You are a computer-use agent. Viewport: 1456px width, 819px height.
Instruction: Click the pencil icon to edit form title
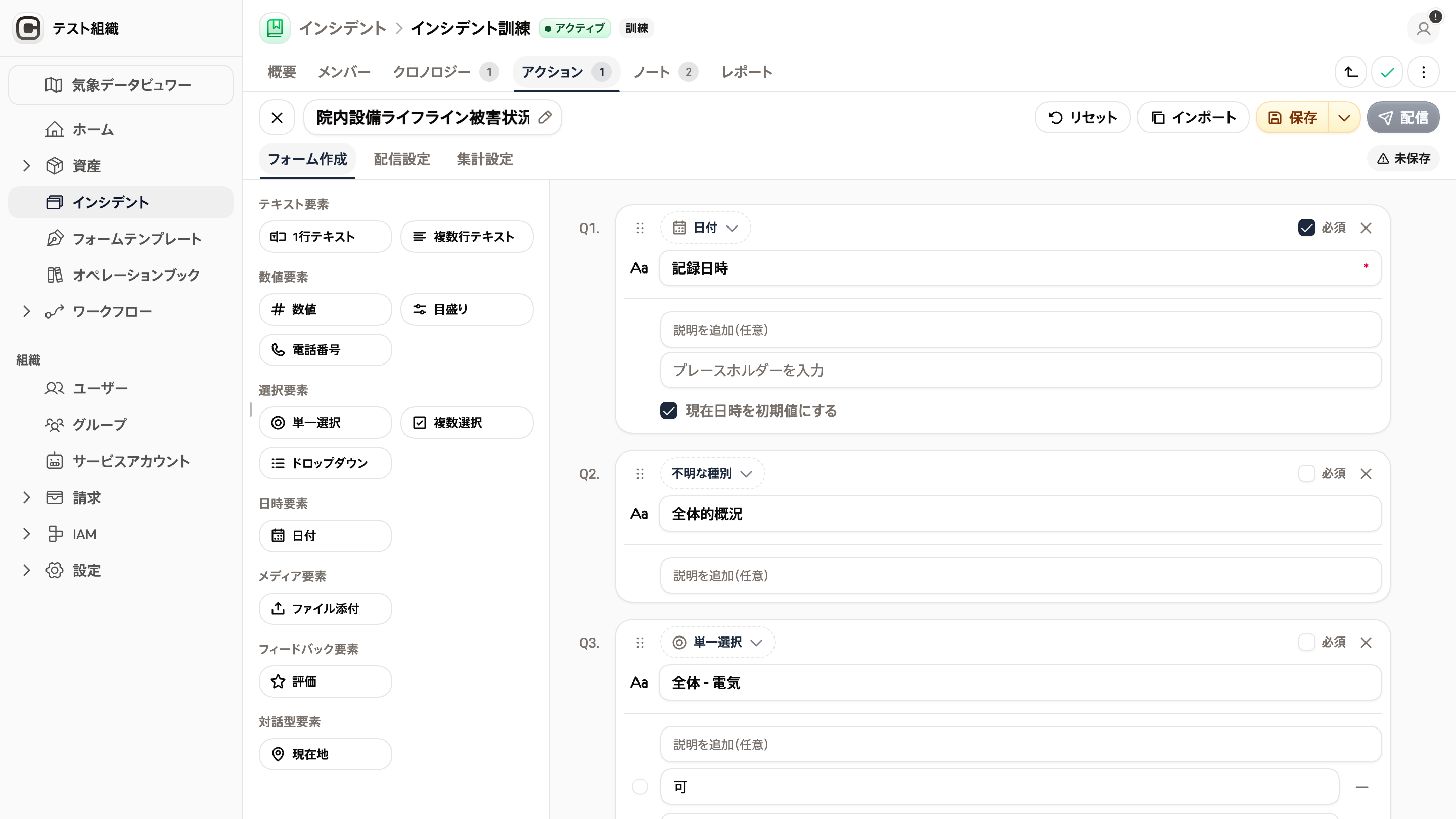545,118
